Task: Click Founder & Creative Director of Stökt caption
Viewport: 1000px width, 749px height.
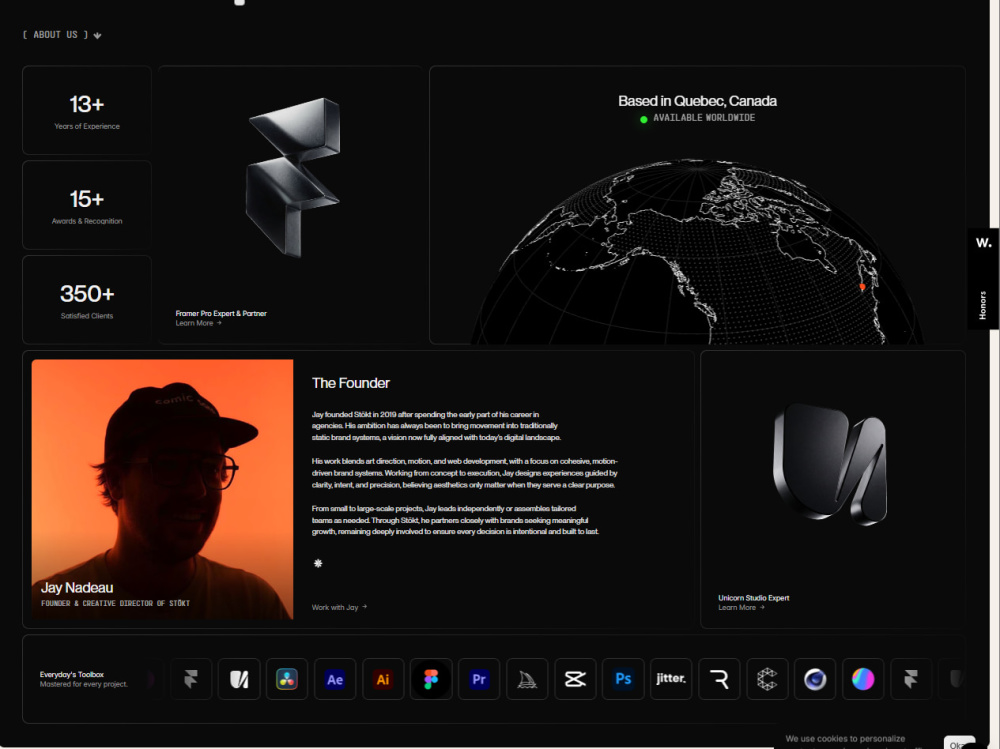Action: coord(115,603)
